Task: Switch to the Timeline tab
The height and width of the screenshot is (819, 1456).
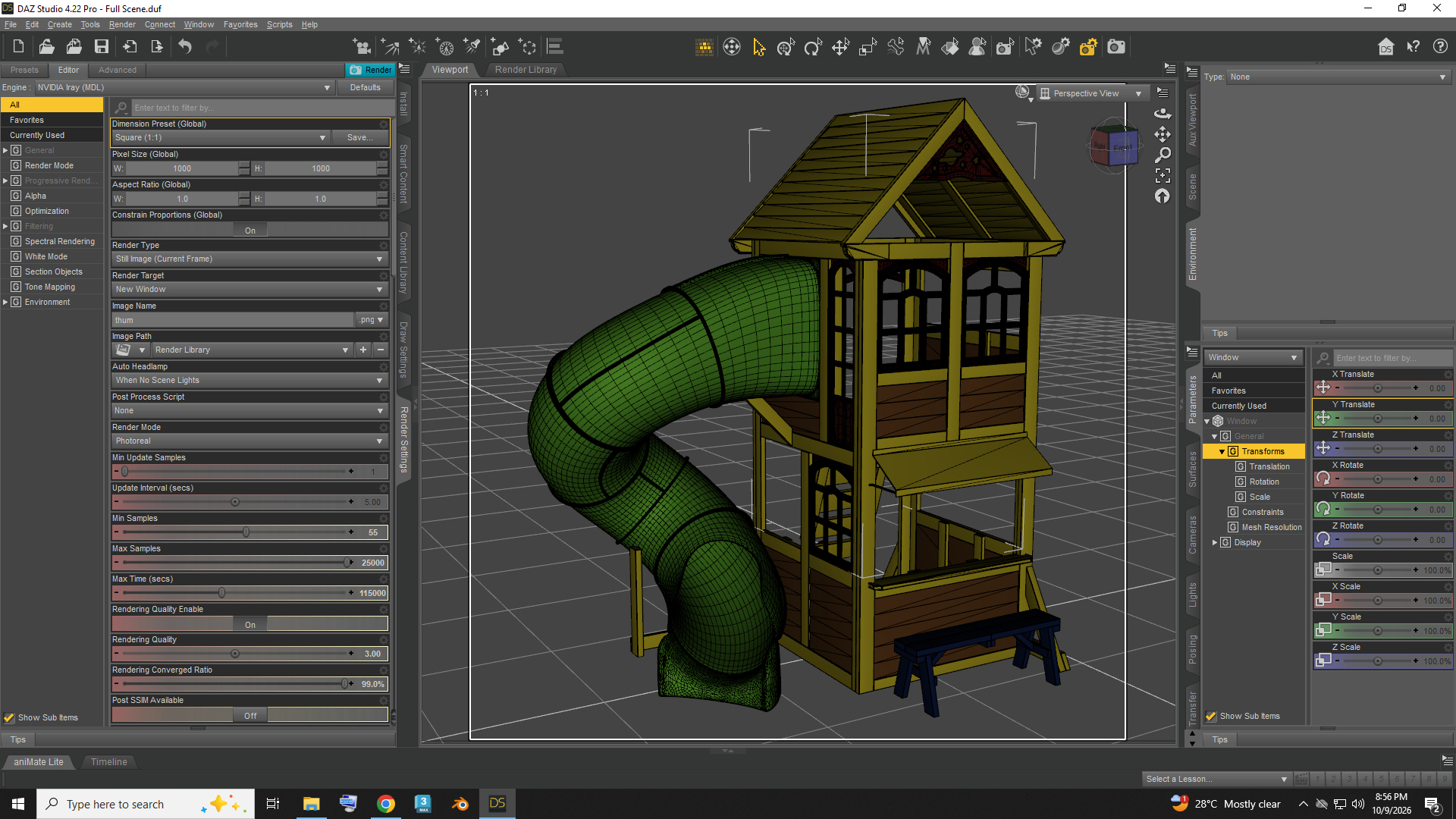Action: coord(109,761)
